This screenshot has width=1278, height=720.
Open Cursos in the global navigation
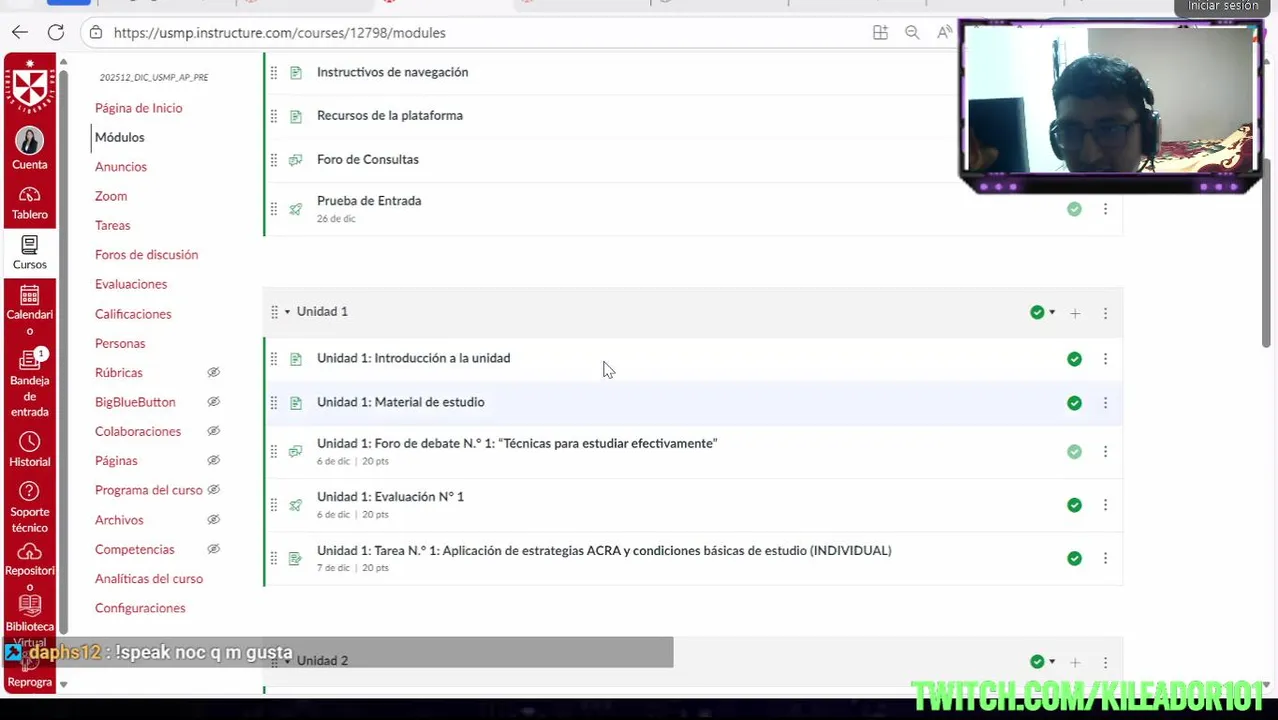[x=30, y=253]
